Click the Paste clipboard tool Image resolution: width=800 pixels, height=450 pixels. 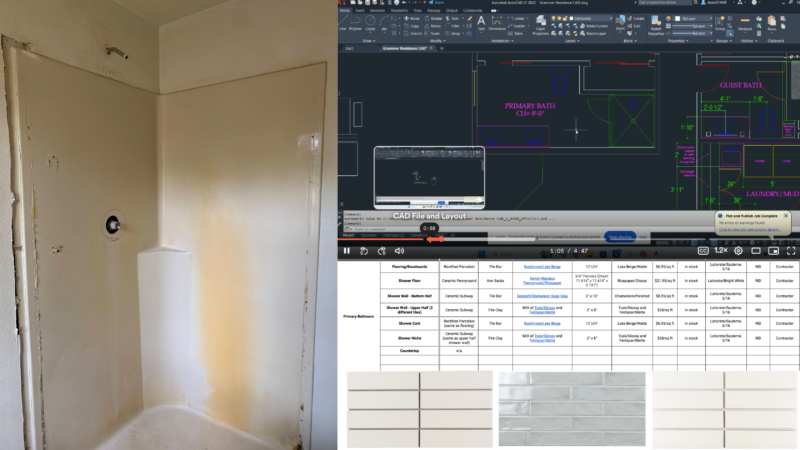771,23
